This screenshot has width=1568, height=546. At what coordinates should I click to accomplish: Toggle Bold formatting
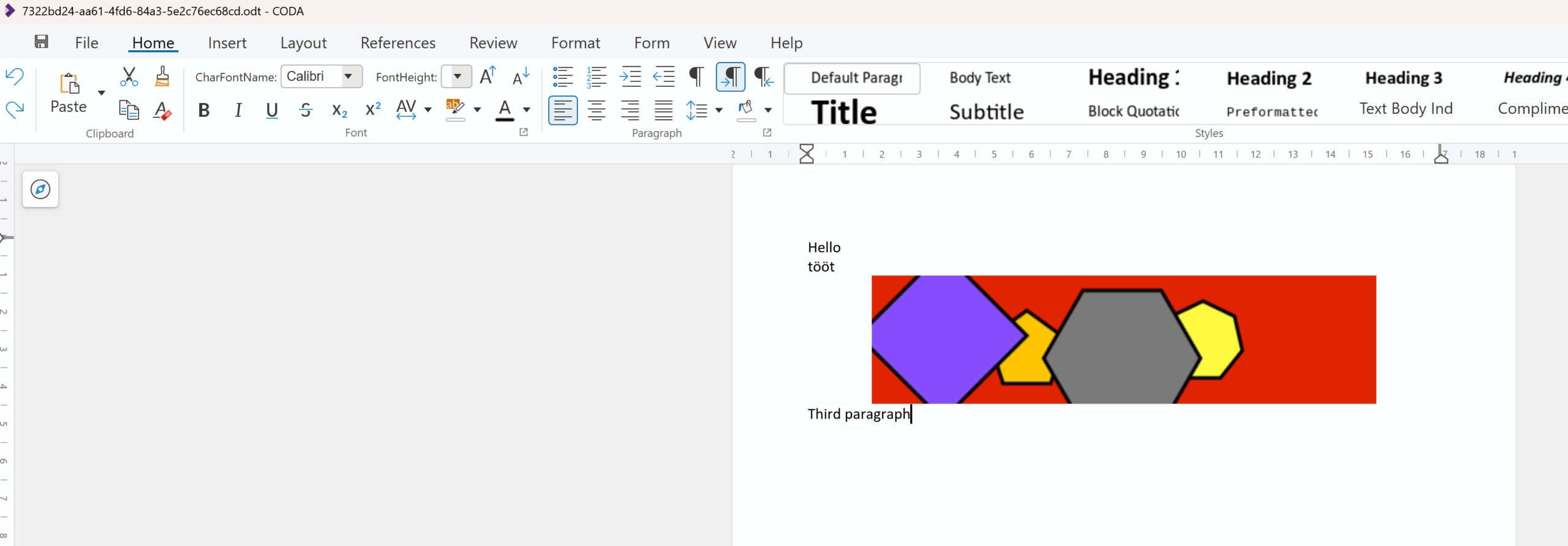point(204,110)
